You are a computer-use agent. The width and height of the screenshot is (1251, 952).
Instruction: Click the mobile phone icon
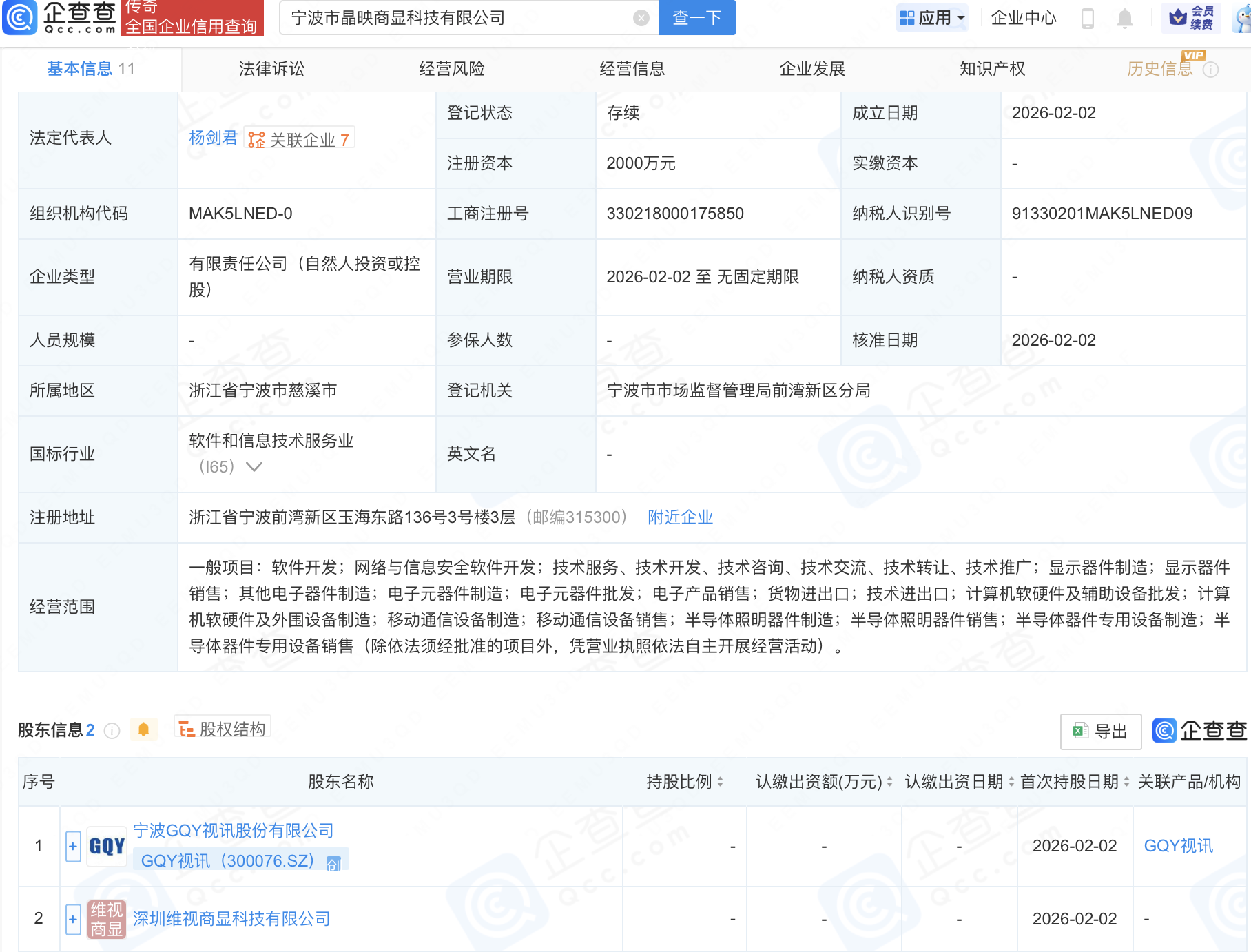pos(1088,19)
